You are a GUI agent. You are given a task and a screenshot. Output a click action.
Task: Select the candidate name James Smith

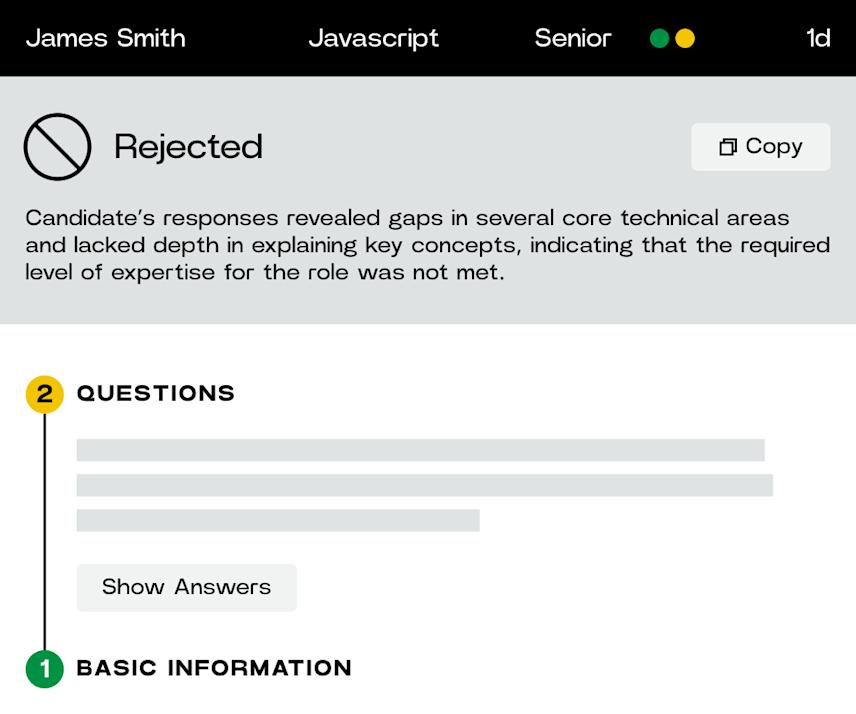(x=105, y=38)
